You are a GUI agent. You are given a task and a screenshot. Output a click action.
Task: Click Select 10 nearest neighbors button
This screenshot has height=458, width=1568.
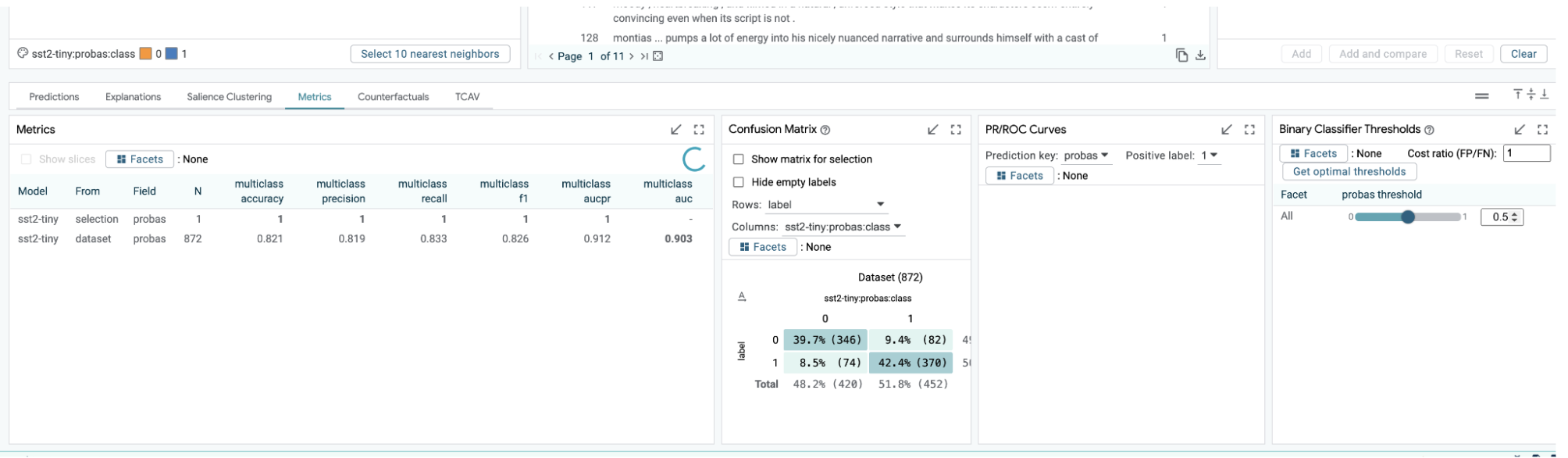click(429, 54)
